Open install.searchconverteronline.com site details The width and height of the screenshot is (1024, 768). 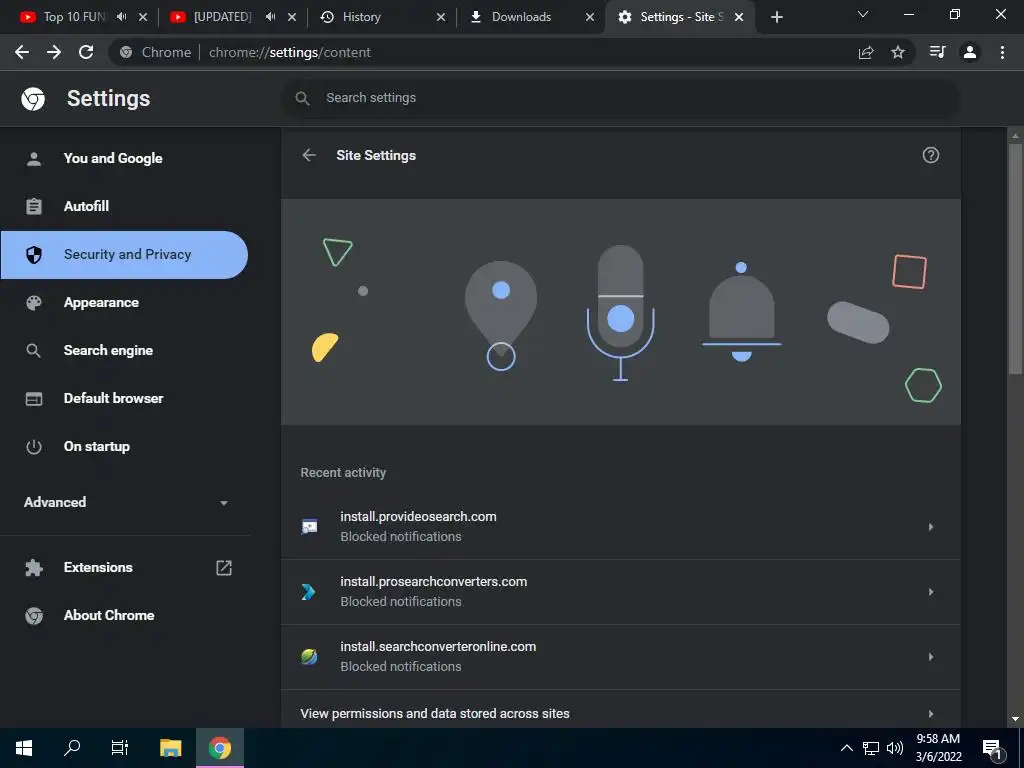620,657
